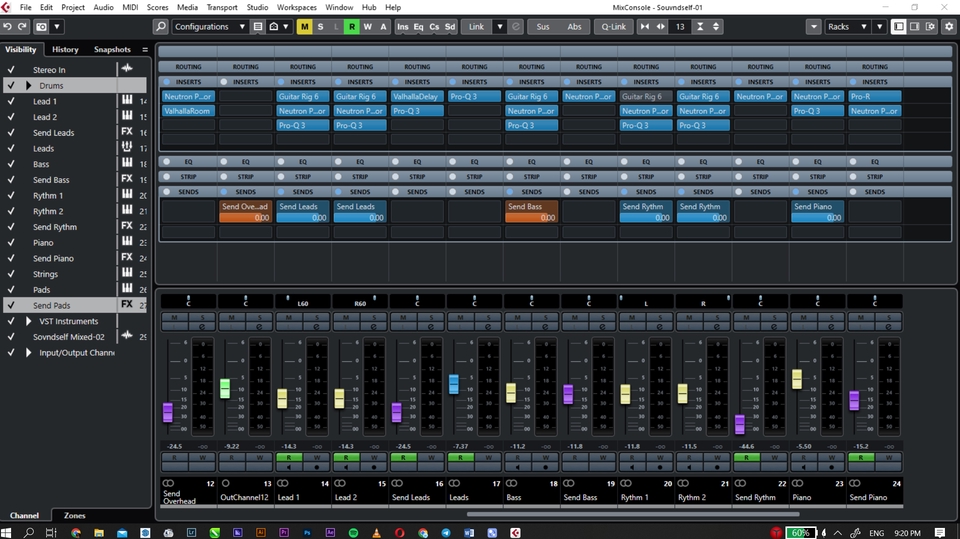Open the File menu

(x=26, y=7)
